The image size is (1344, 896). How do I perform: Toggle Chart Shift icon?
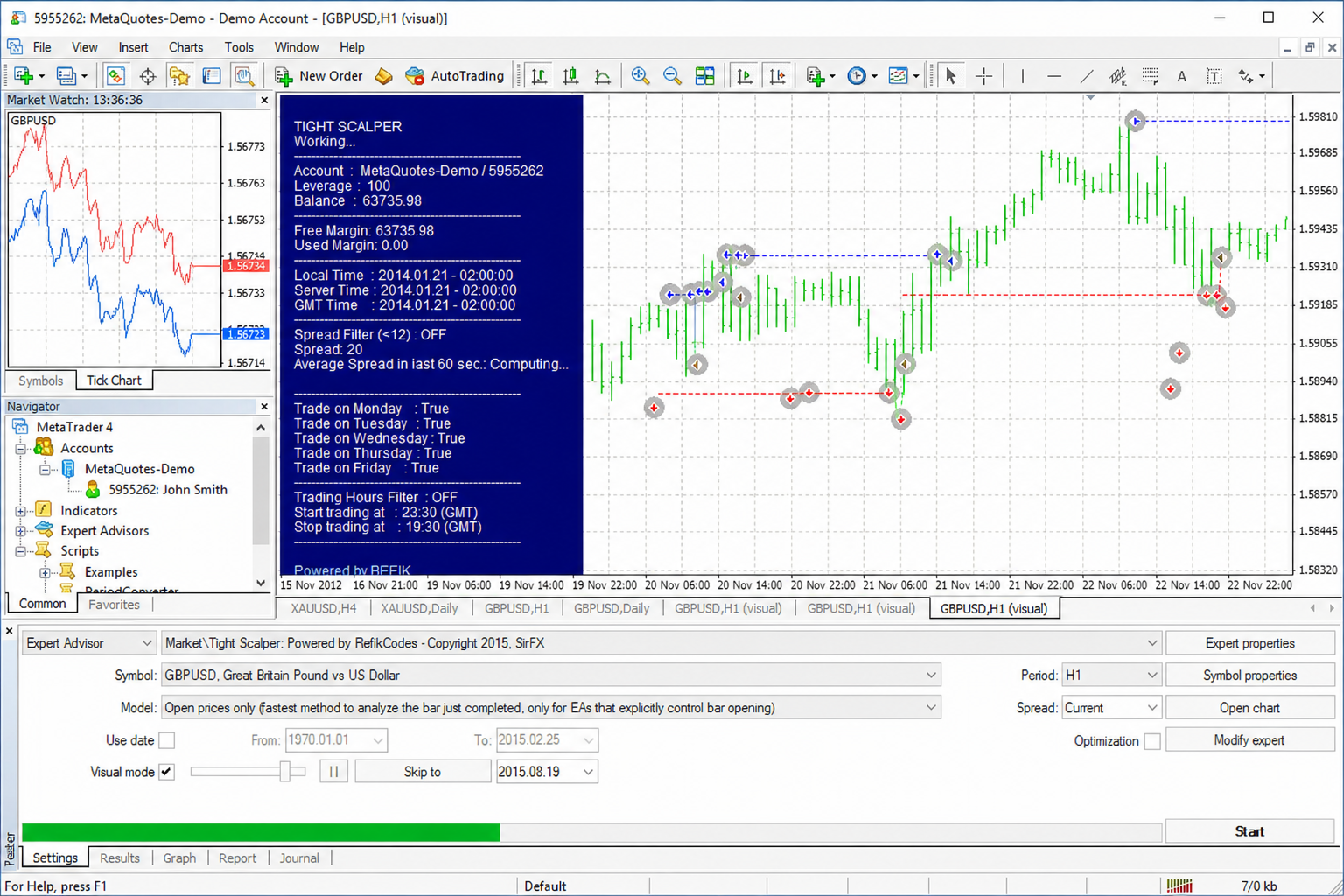click(x=777, y=76)
